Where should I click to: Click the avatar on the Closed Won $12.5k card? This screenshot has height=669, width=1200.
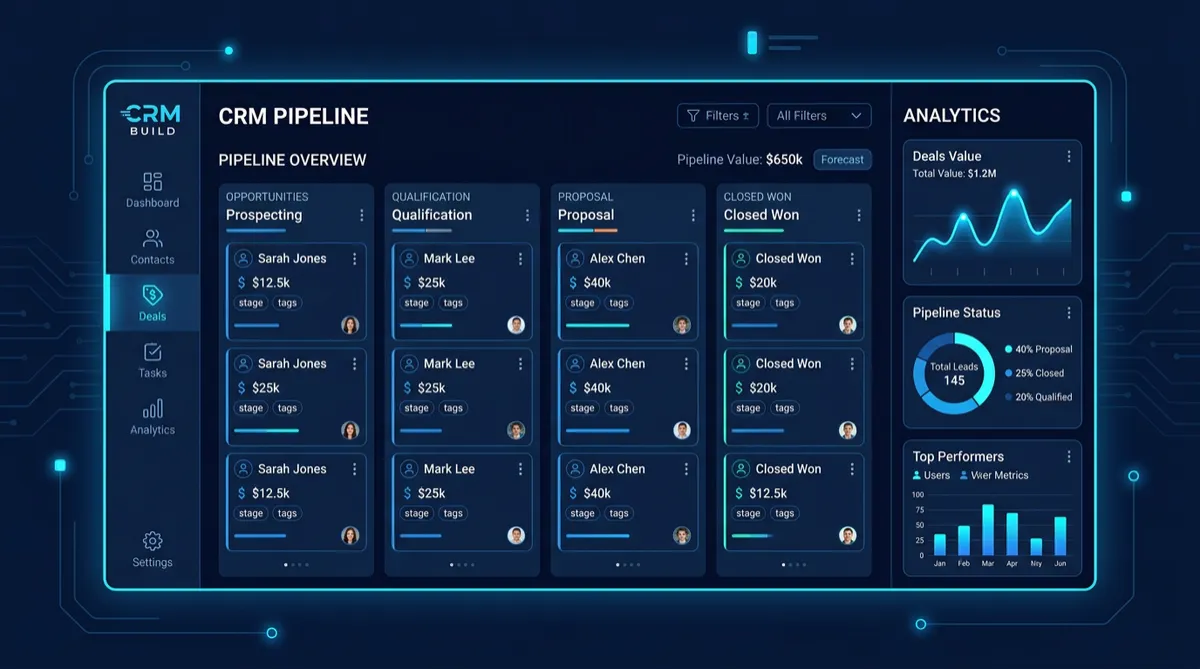848,535
